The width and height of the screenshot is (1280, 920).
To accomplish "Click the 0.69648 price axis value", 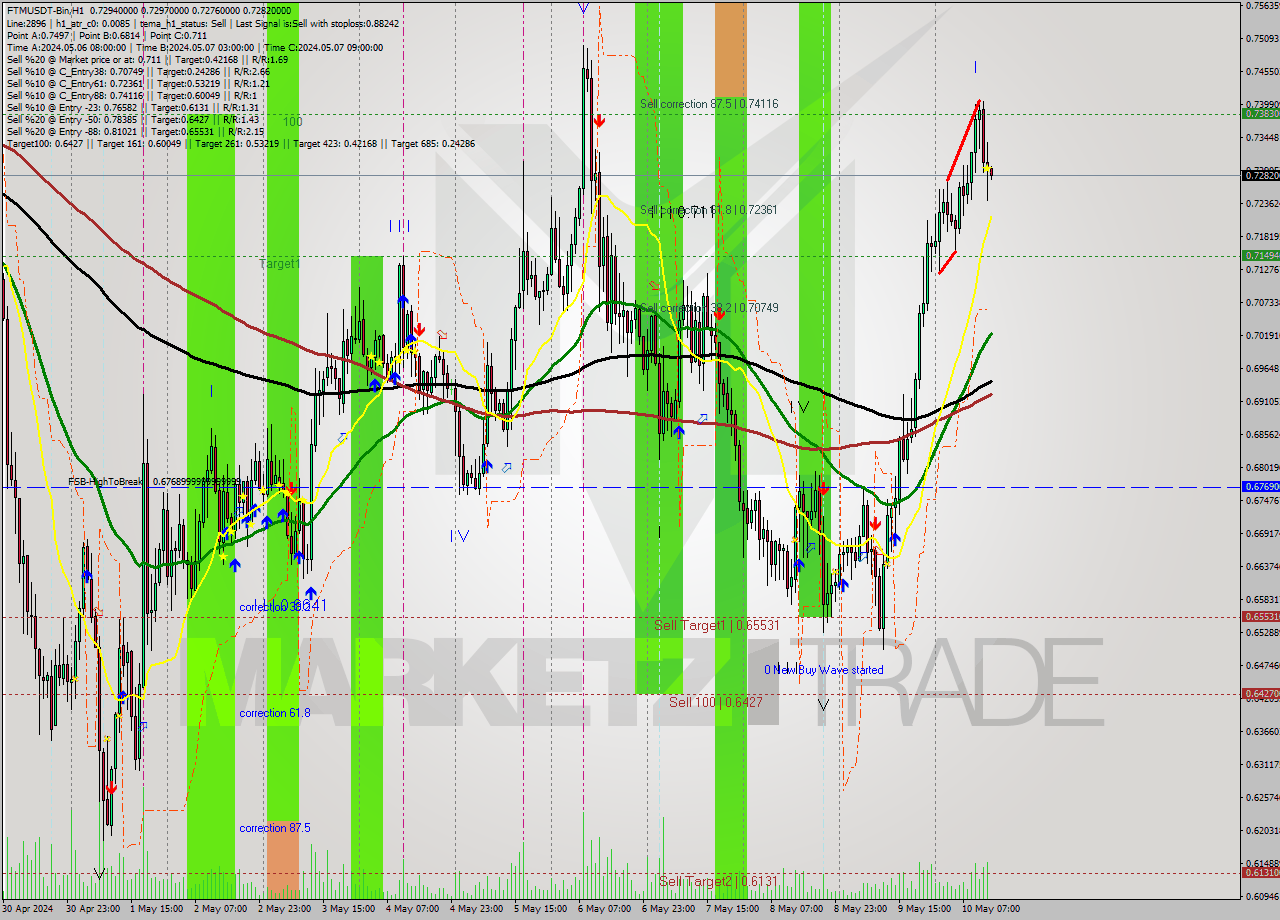I will coord(1261,369).
